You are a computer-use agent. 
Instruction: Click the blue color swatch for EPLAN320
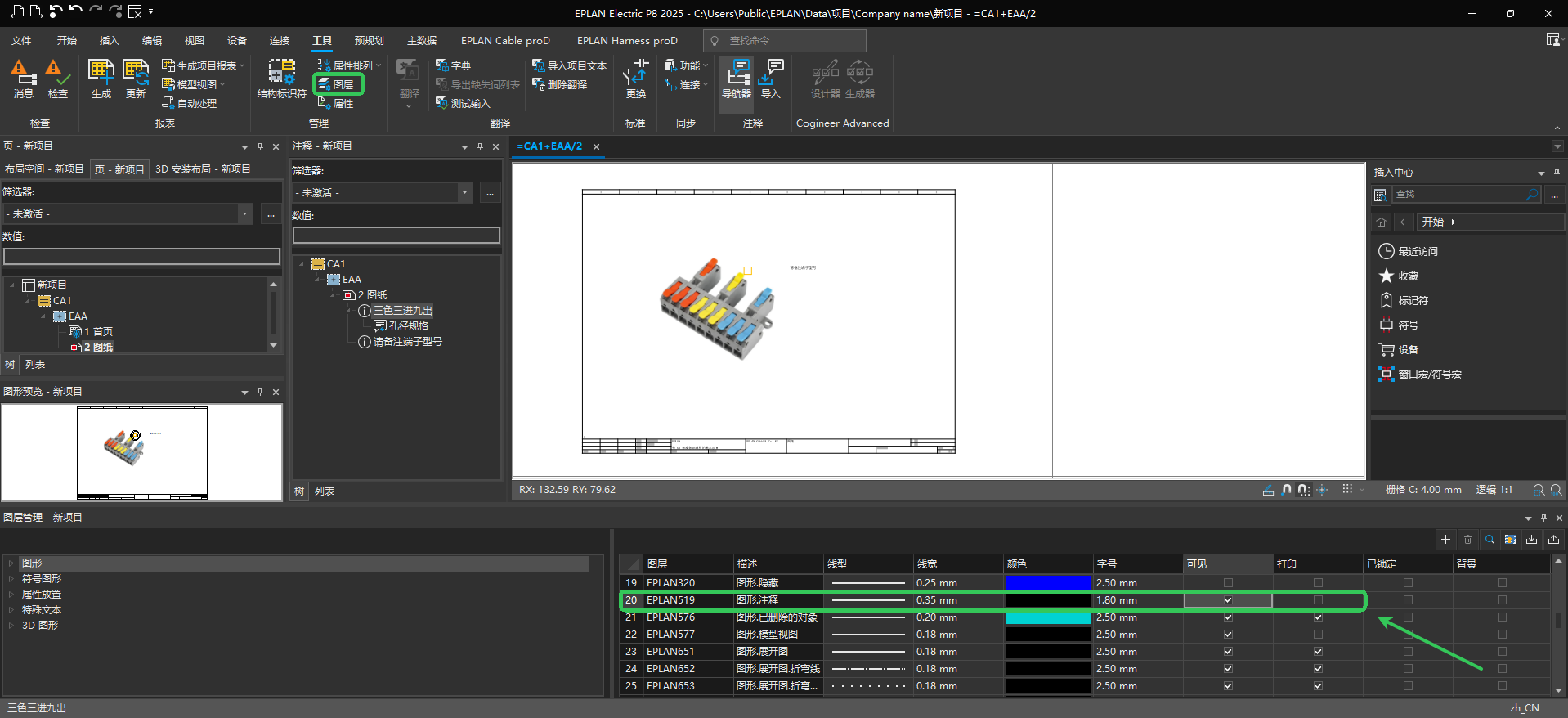[x=1048, y=583]
